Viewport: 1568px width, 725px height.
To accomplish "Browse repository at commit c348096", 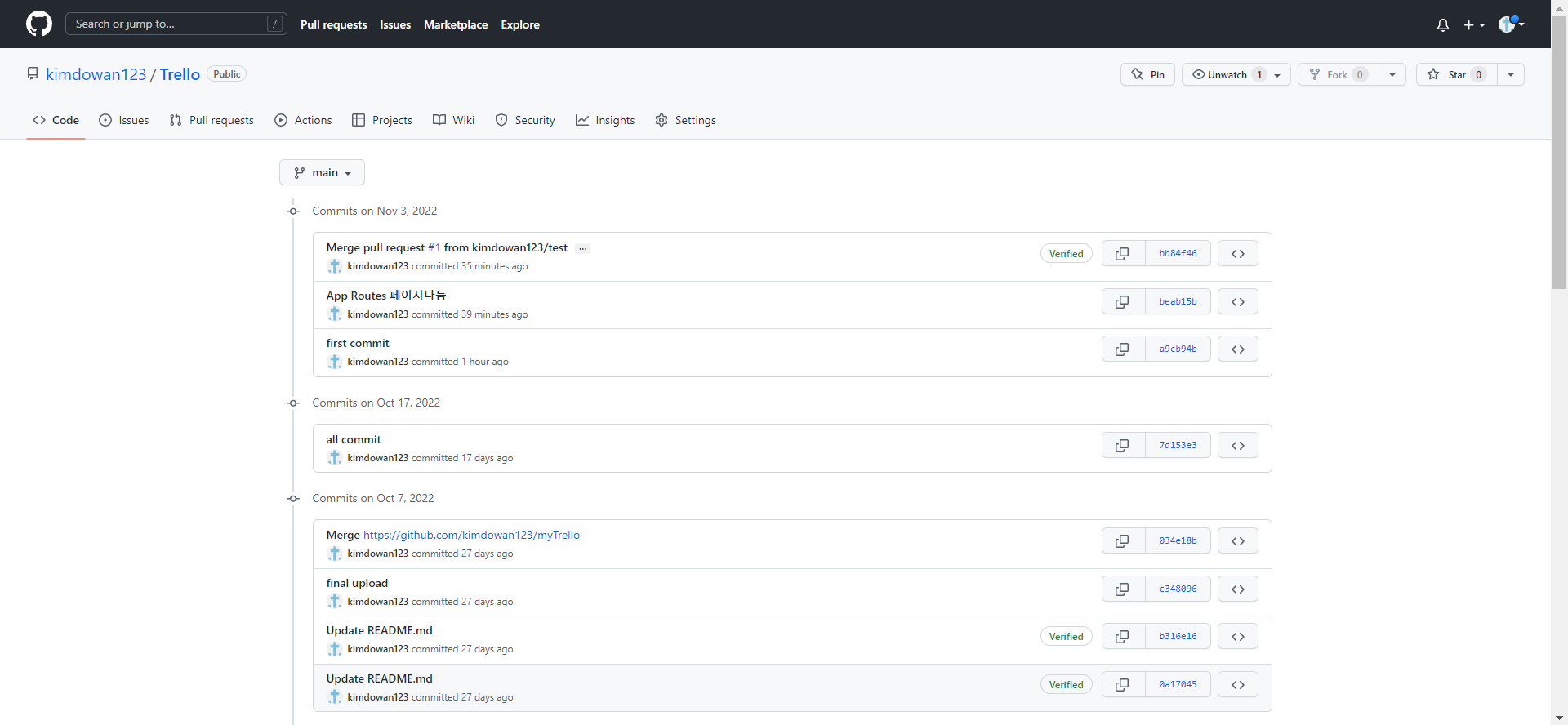I will [1238, 589].
